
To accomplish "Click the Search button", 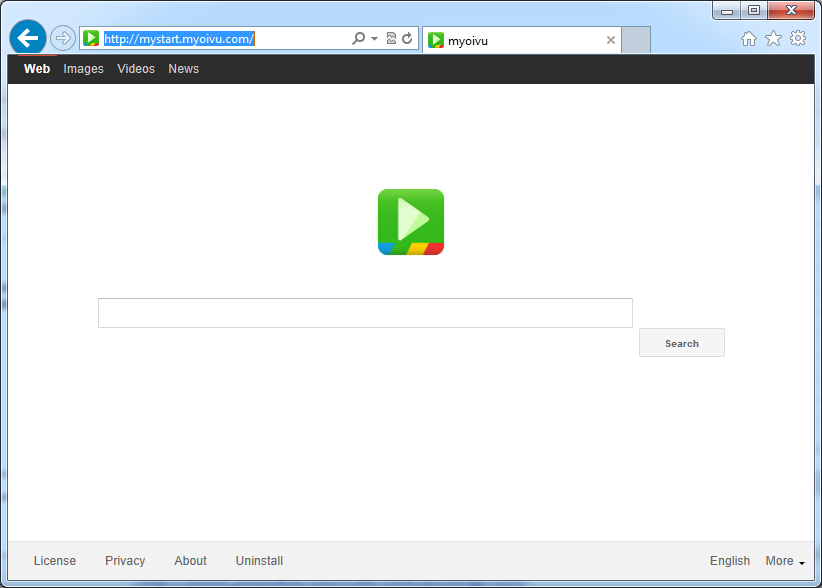I will [x=682, y=343].
